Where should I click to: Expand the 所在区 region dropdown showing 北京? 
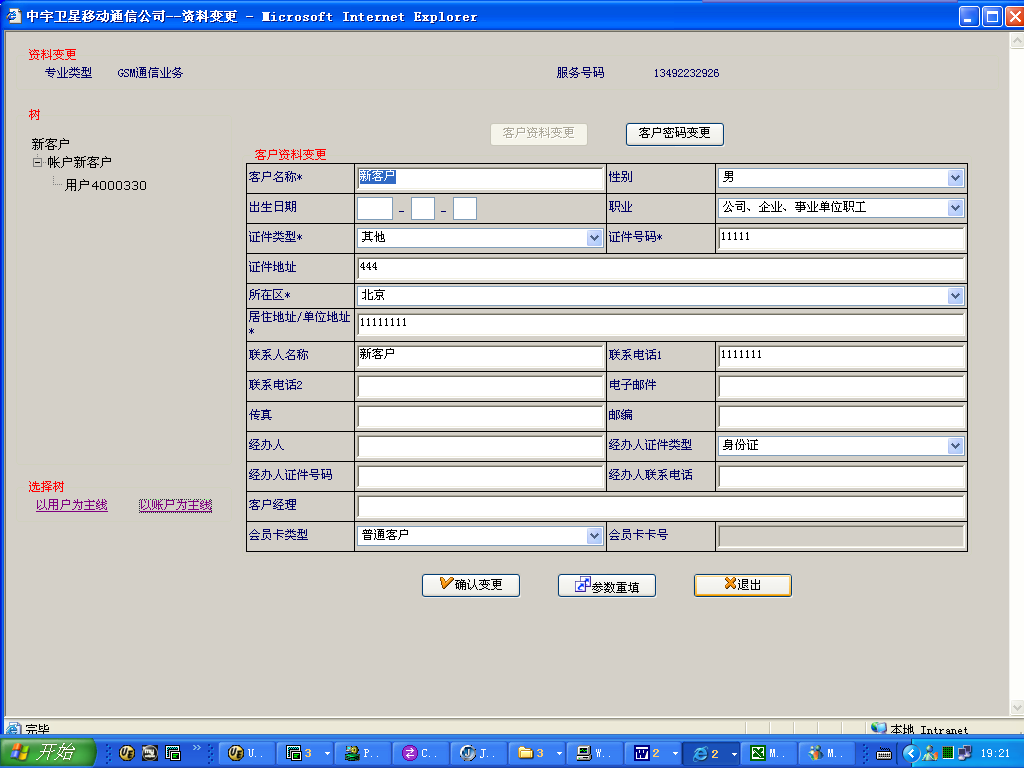pyautogui.click(x=955, y=296)
